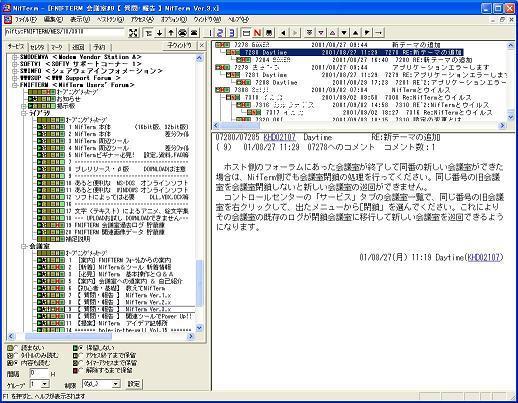The image size is (518, 403).
Task: Select 解除するまで保留 radio option
Action: click(81, 370)
